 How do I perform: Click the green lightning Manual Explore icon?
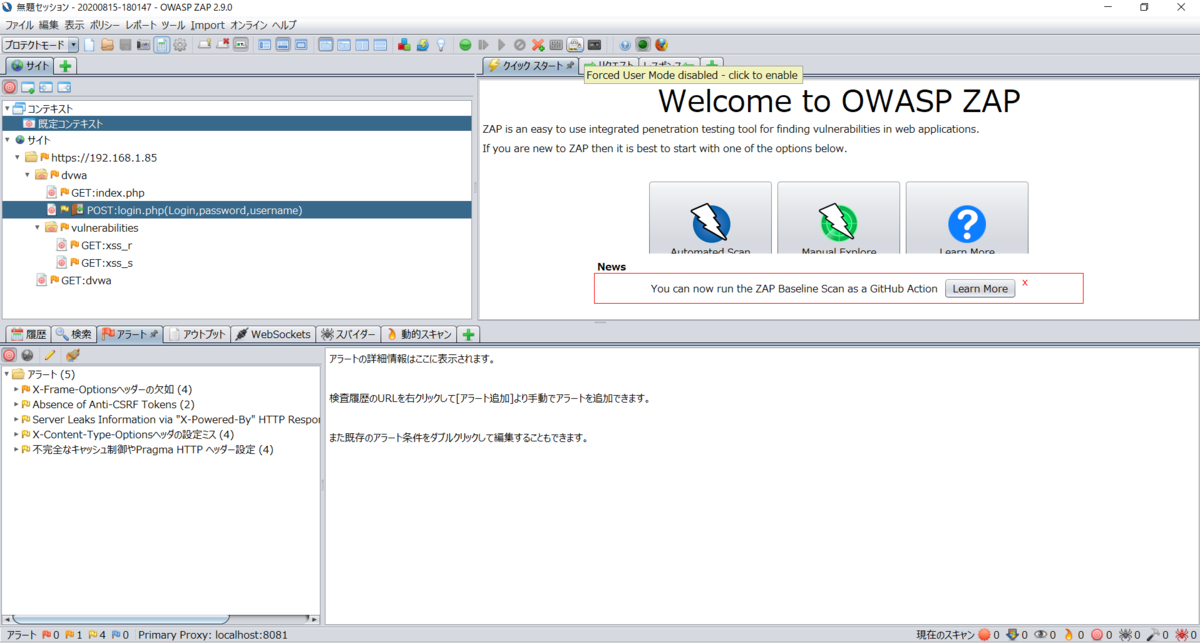(838, 223)
